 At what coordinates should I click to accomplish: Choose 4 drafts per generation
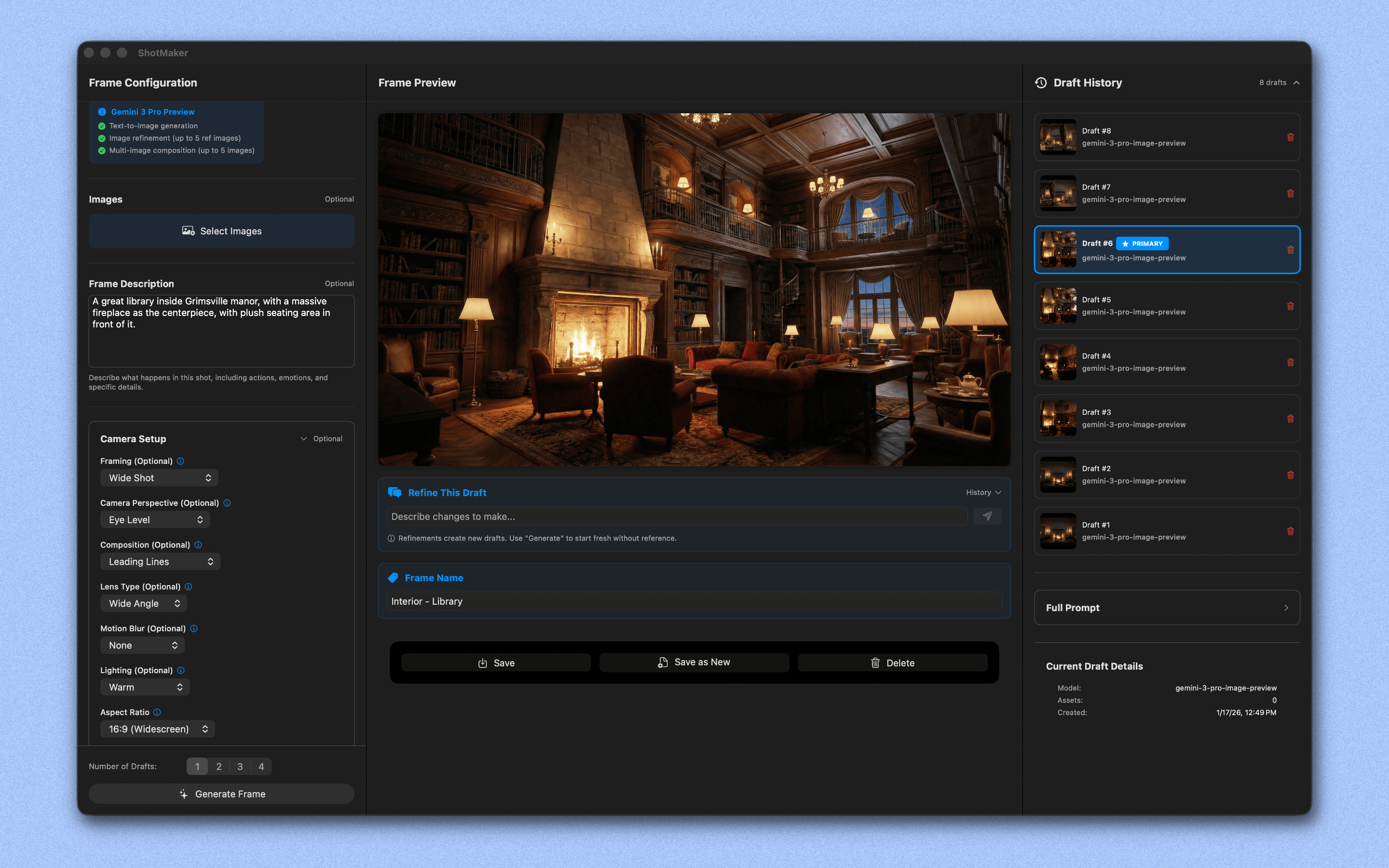pyautogui.click(x=262, y=766)
